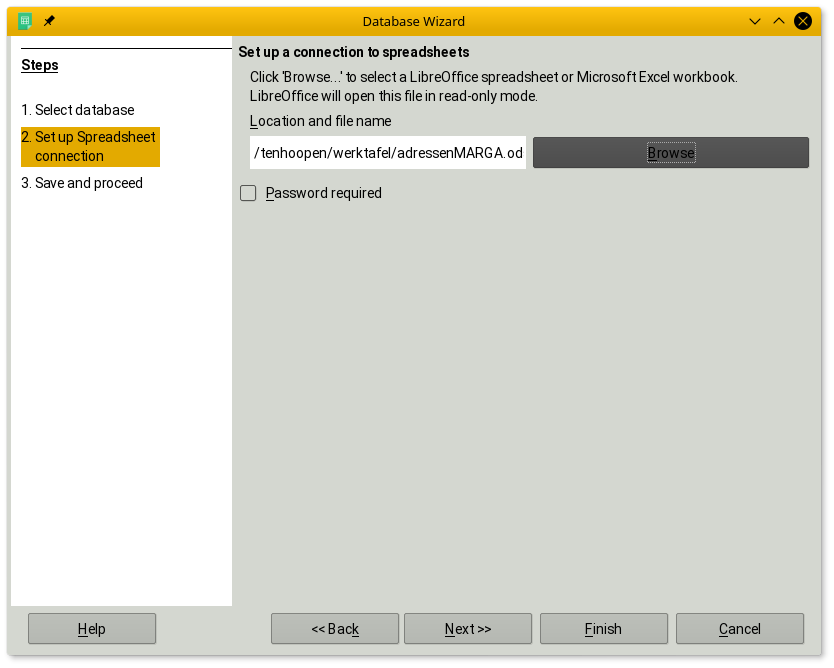
Task: Click the Database Wizard title bar text
Action: click(x=413, y=21)
